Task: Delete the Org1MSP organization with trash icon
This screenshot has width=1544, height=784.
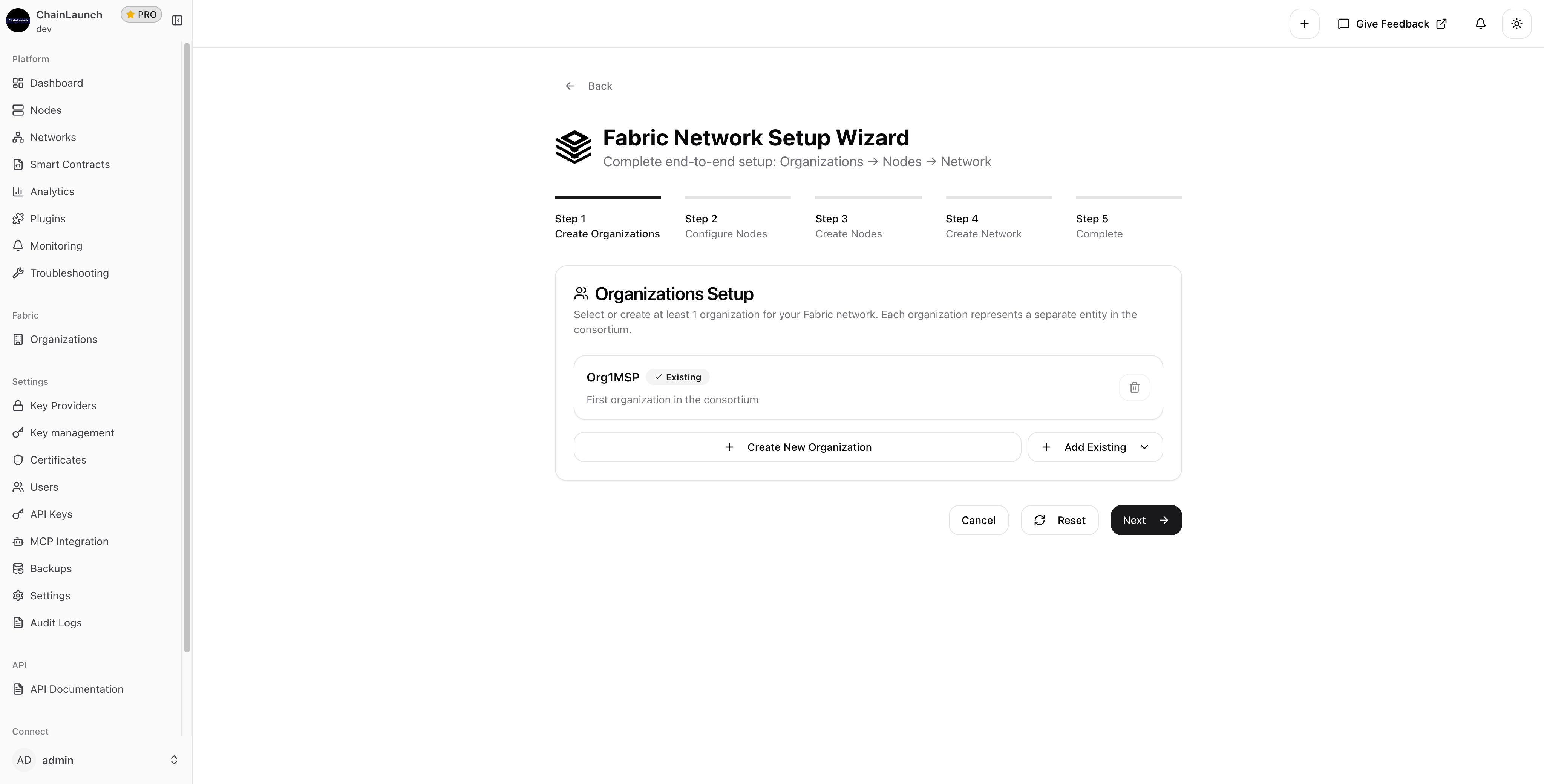Action: tap(1134, 388)
